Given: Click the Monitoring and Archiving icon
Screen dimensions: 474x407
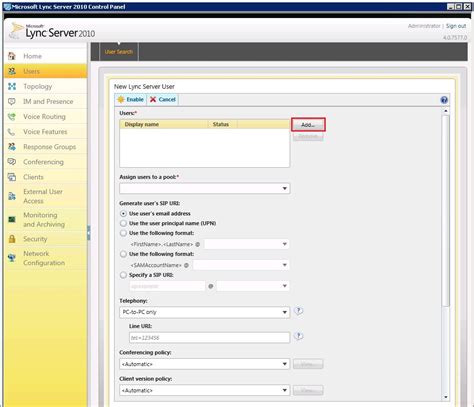Looking at the screenshot, I should (12, 219).
